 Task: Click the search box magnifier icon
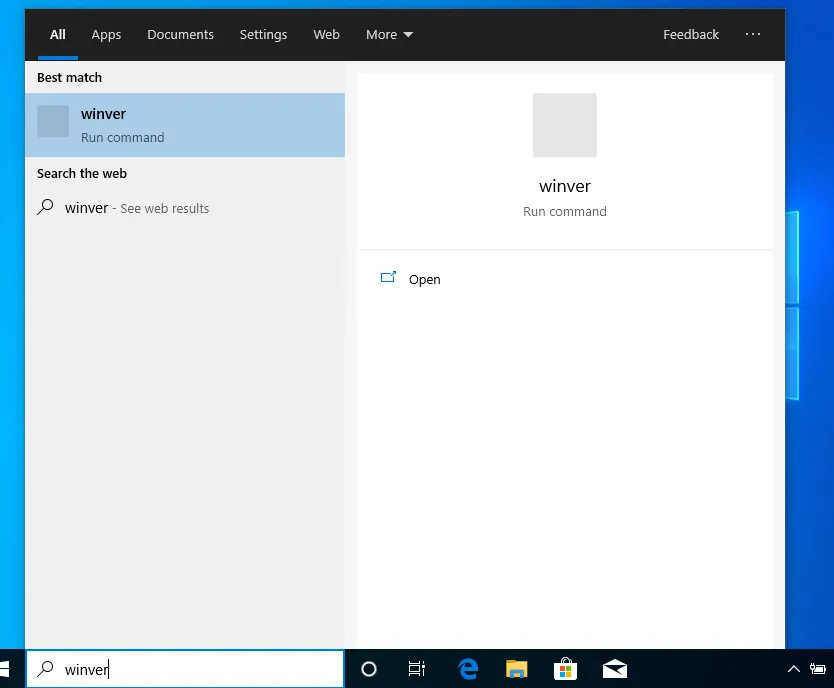pyautogui.click(x=46, y=668)
